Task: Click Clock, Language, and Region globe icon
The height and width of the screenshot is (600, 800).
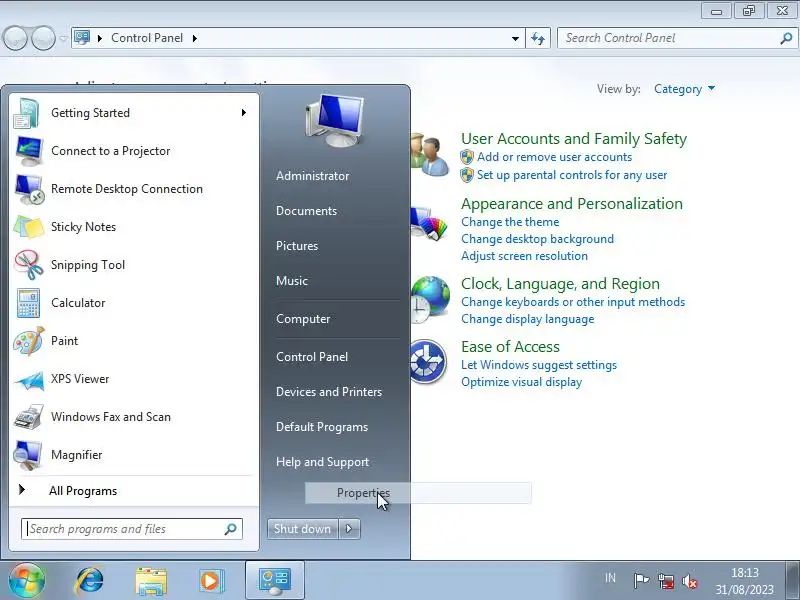Action: coord(430,299)
